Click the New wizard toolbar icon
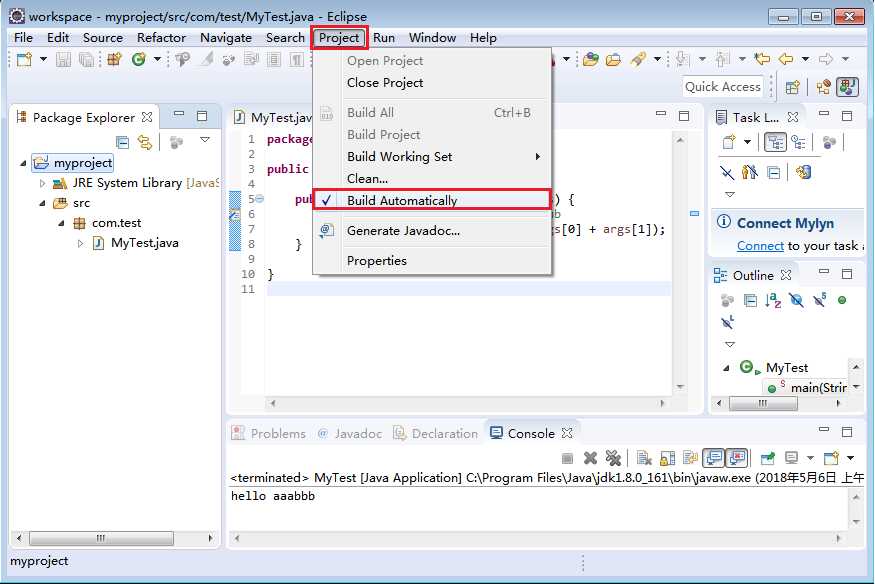This screenshot has width=875, height=584. [24, 59]
